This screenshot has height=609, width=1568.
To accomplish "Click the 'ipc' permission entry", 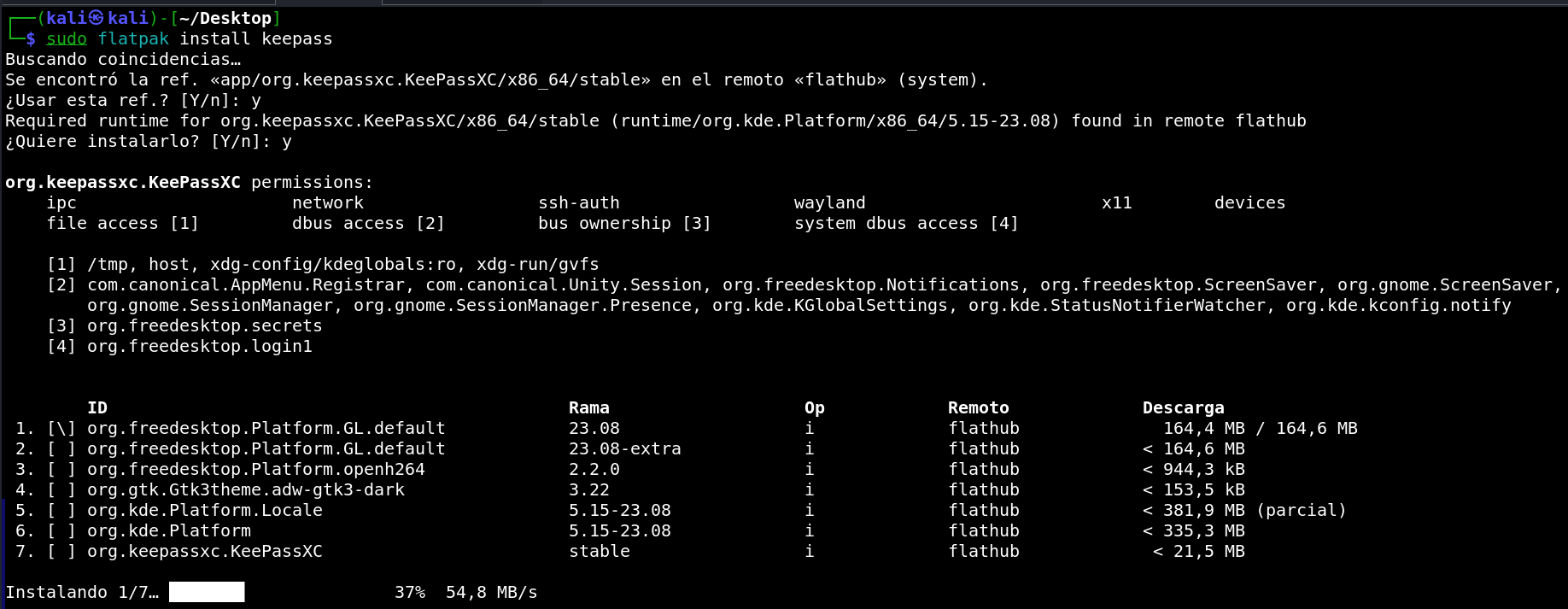I will (x=61, y=202).
